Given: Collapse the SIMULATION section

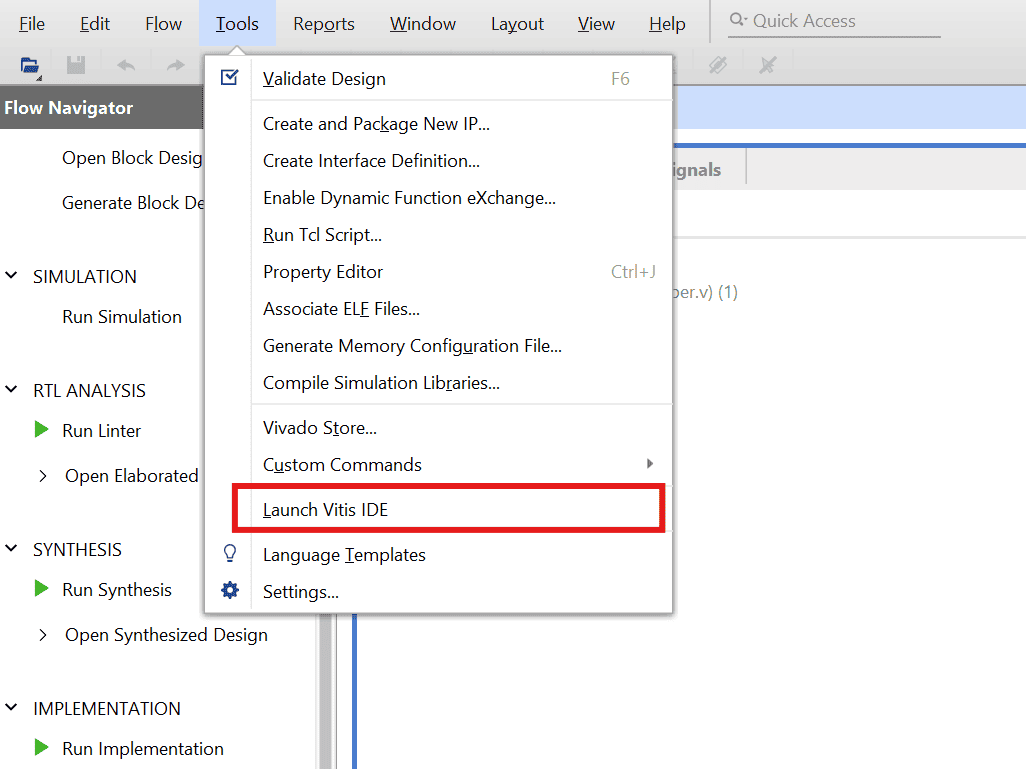Looking at the screenshot, I should pos(12,276).
